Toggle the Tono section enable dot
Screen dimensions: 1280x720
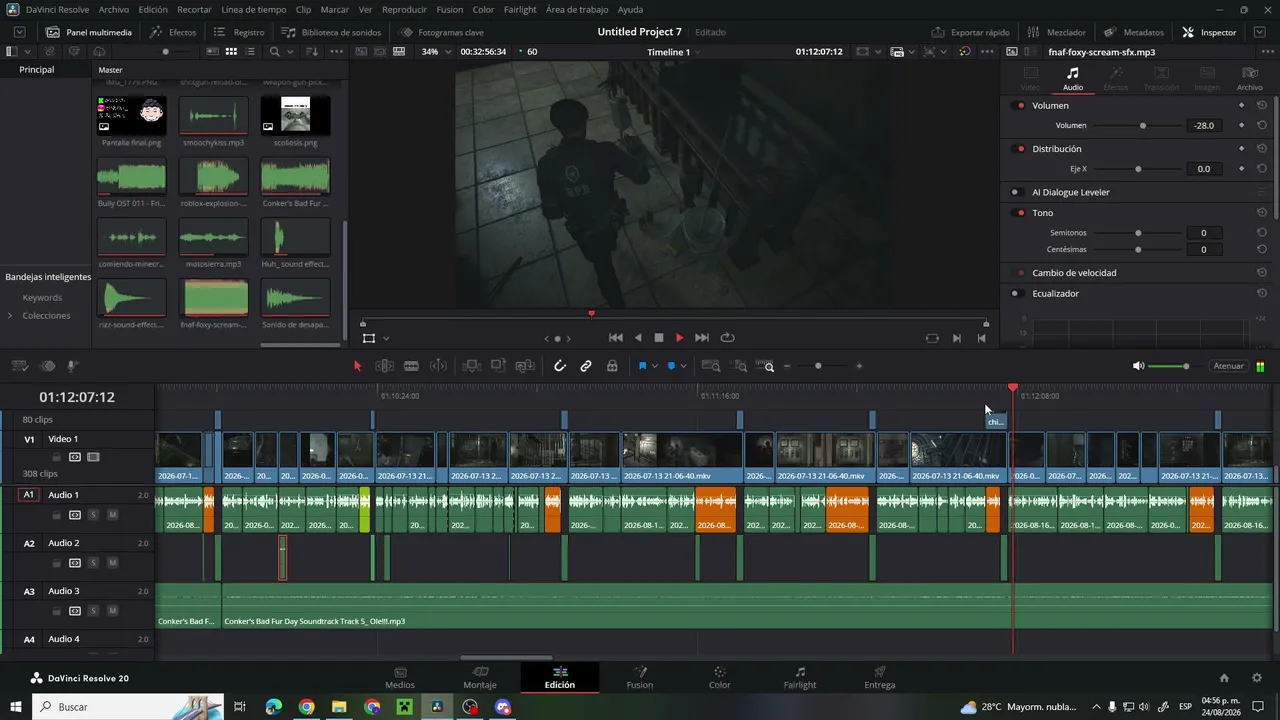point(1020,213)
